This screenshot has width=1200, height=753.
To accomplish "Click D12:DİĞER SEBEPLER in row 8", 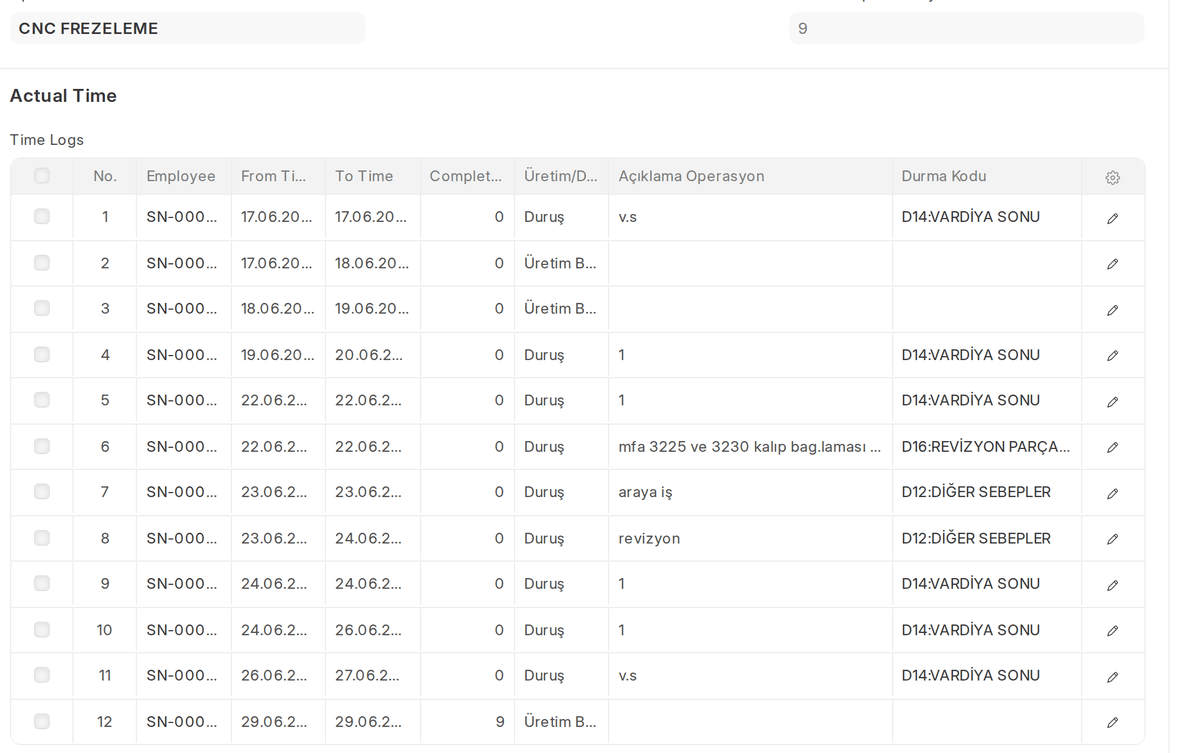I will (987, 538).
